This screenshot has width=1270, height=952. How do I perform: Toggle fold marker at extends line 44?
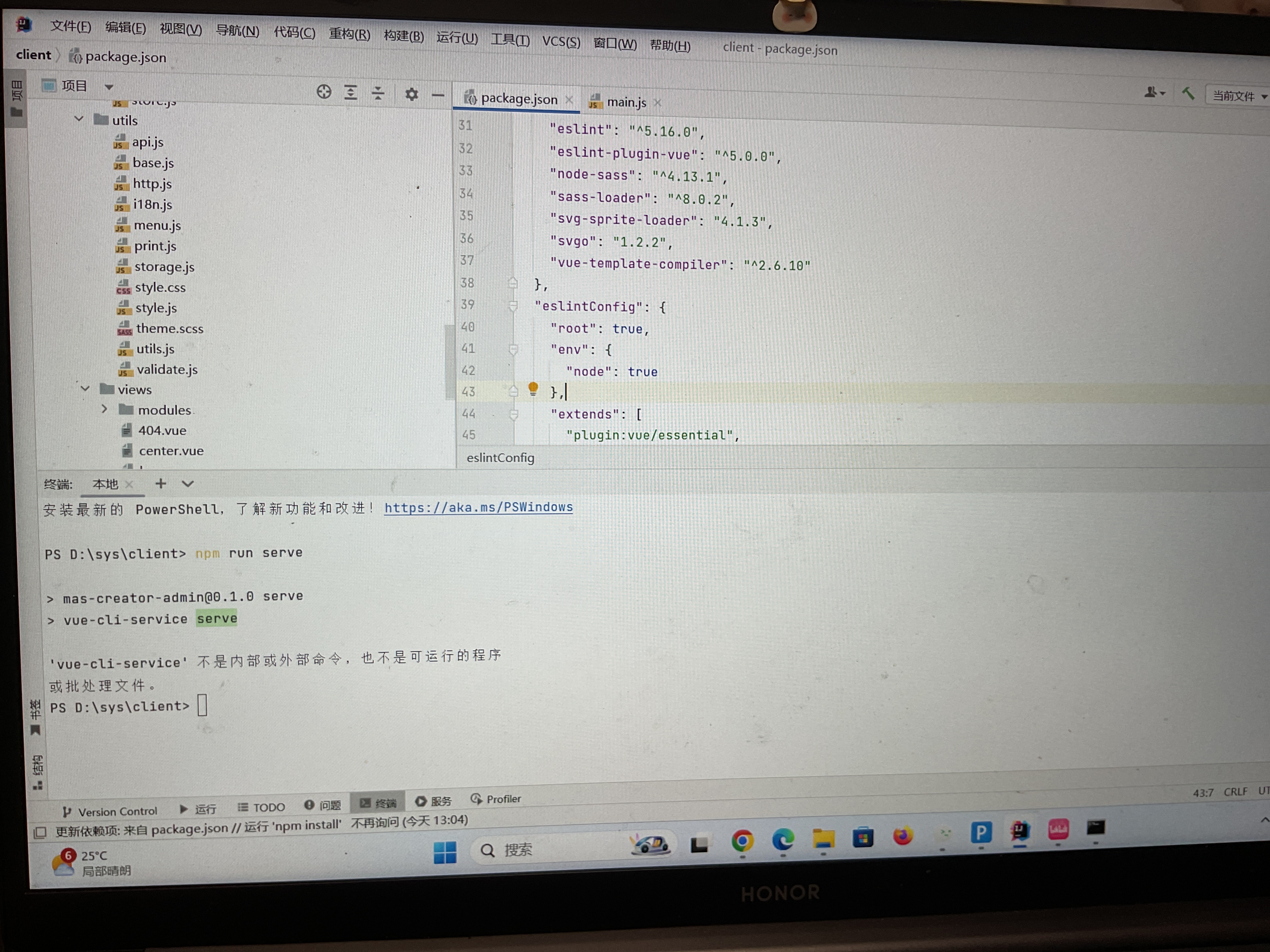point(514,414)
